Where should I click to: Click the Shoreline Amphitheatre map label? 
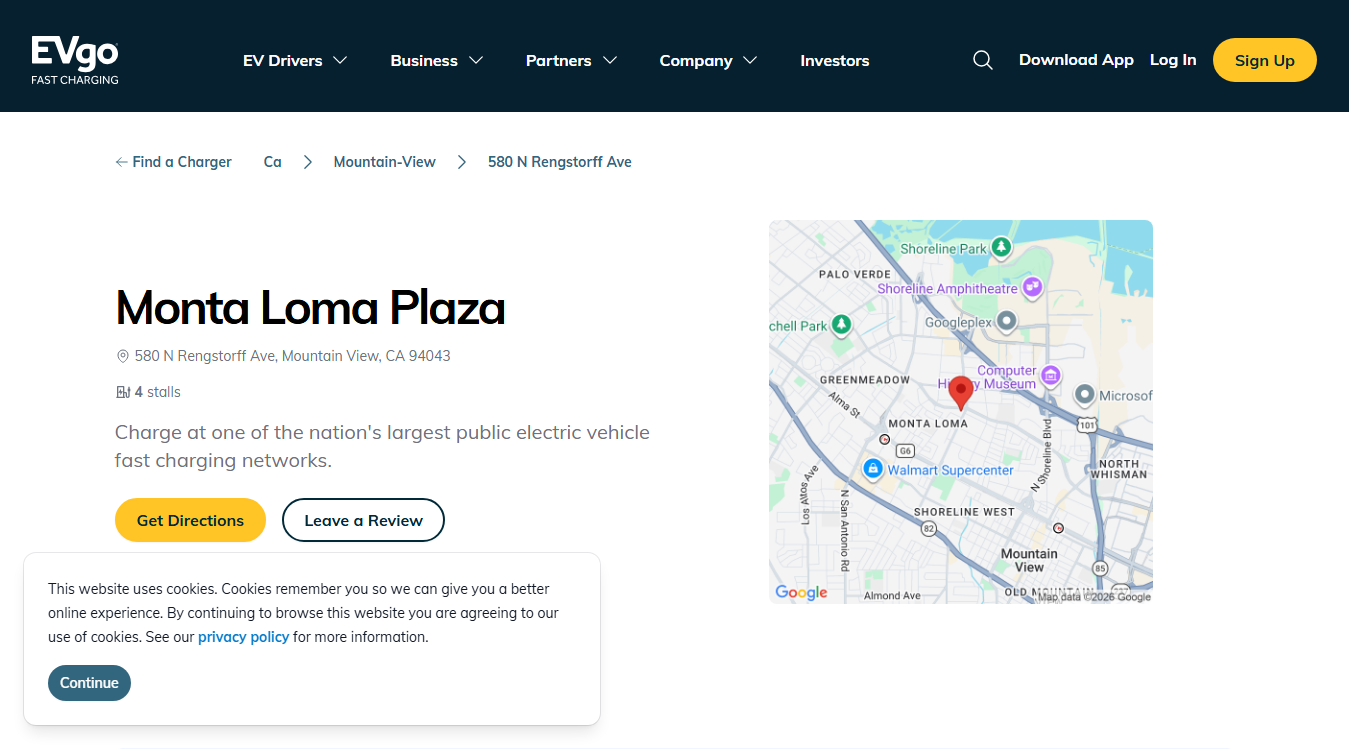[x=947, y=289]
